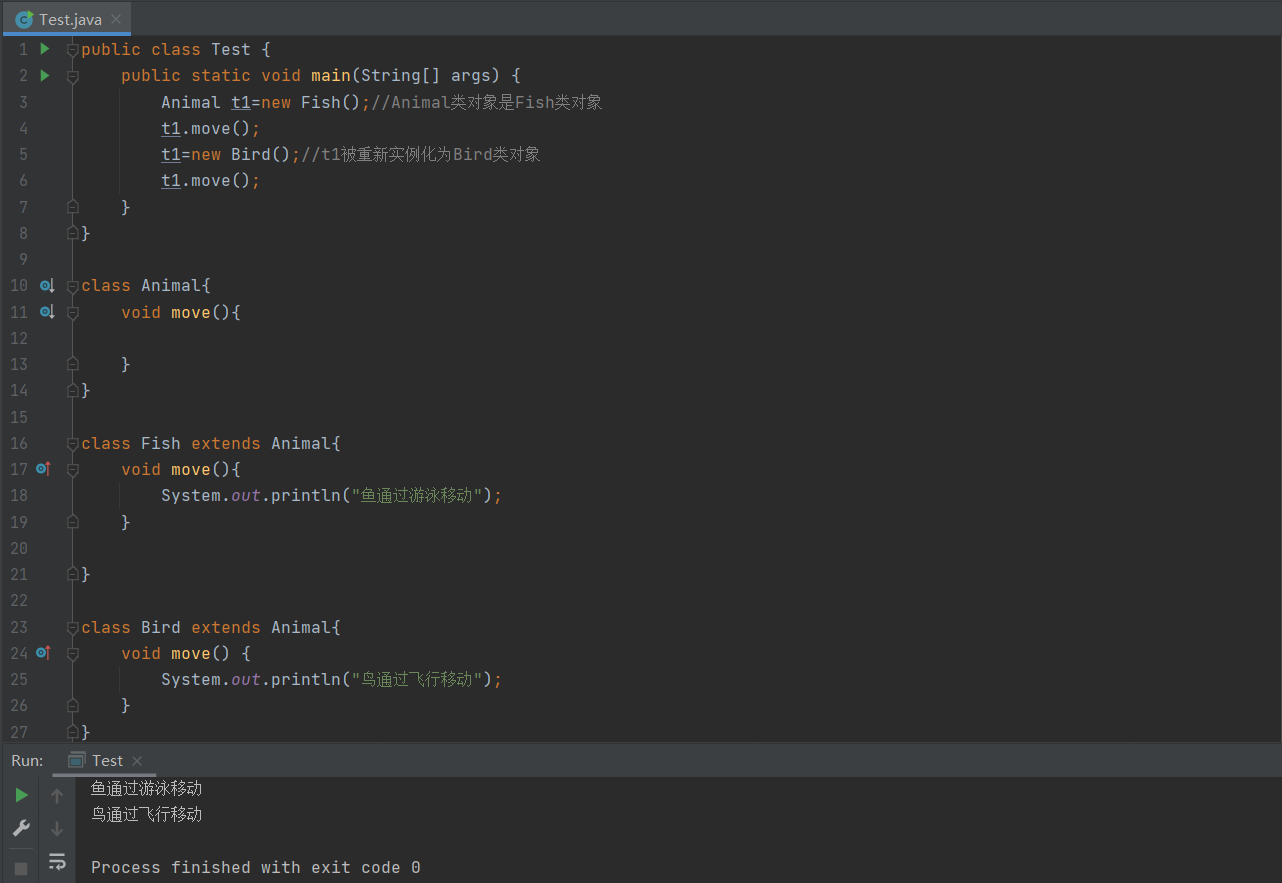This screenshot has width=1282, height=883.
Task: Click the fold end marker on line 19
Action: click(72, 522)
